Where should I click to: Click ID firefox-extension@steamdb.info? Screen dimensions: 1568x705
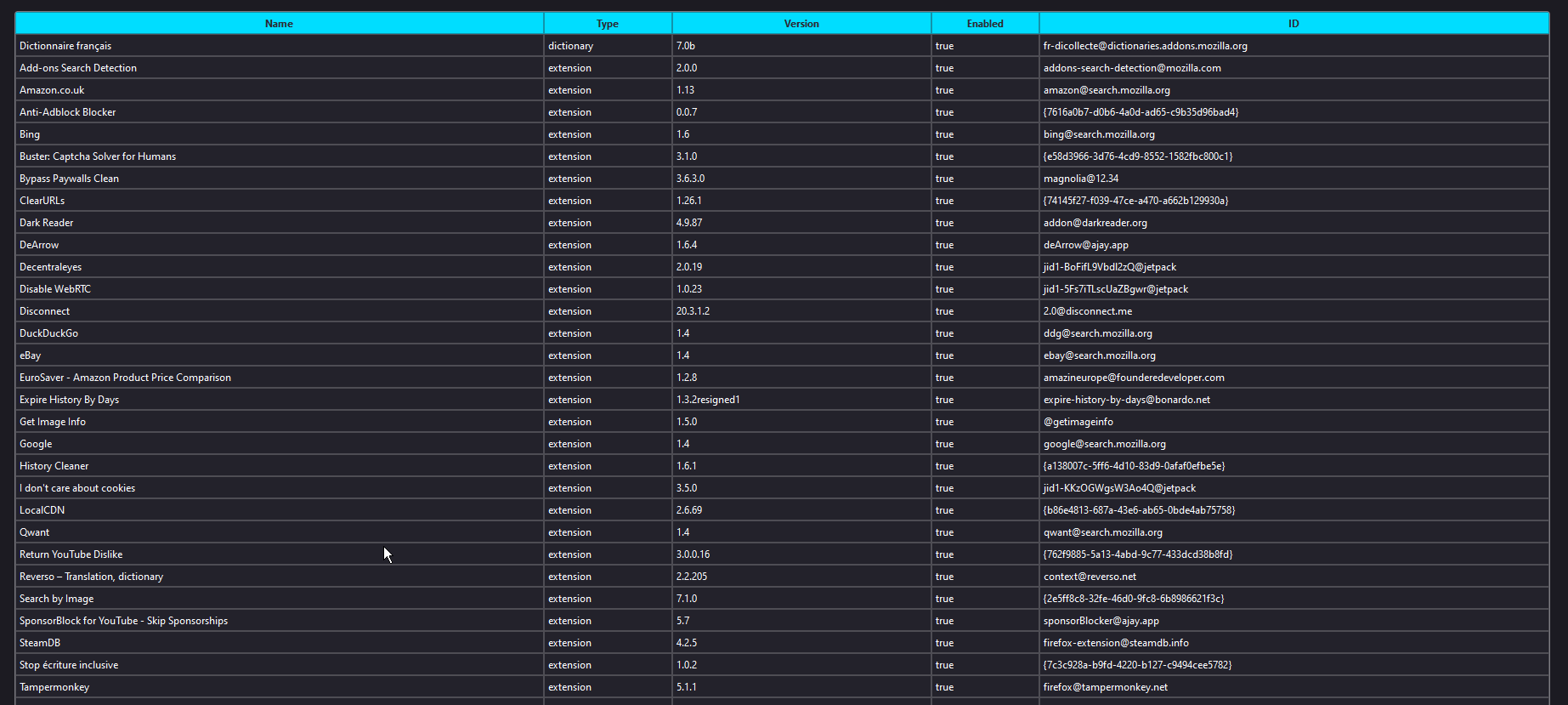point(1293,643)
